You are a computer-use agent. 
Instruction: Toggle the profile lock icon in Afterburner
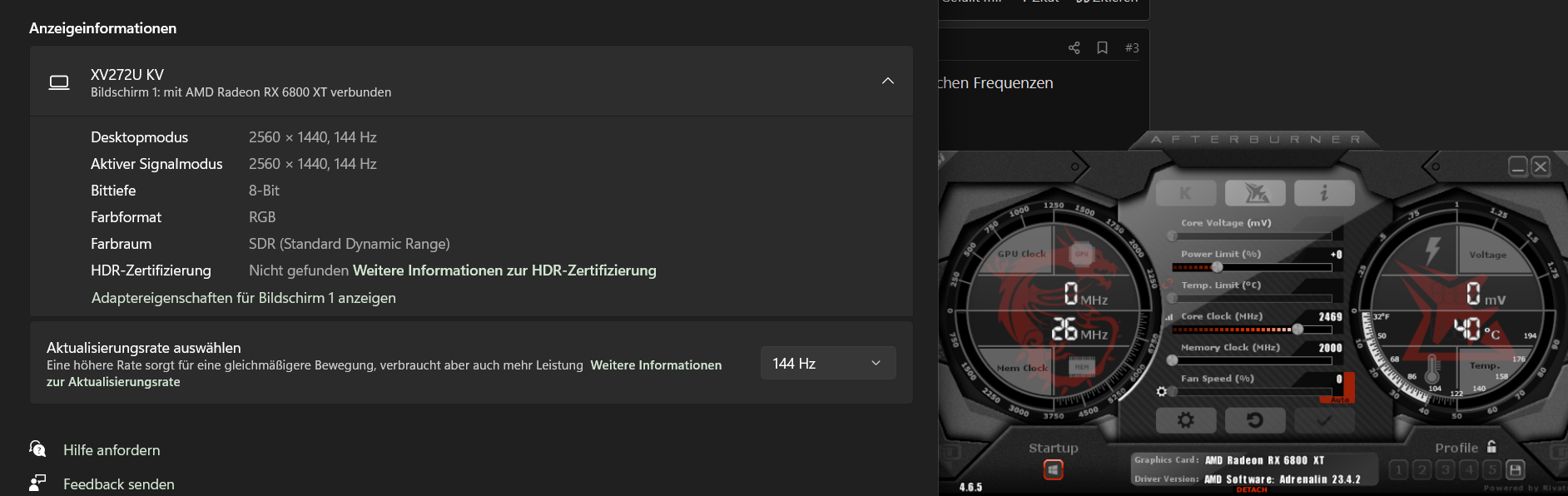1491,447
